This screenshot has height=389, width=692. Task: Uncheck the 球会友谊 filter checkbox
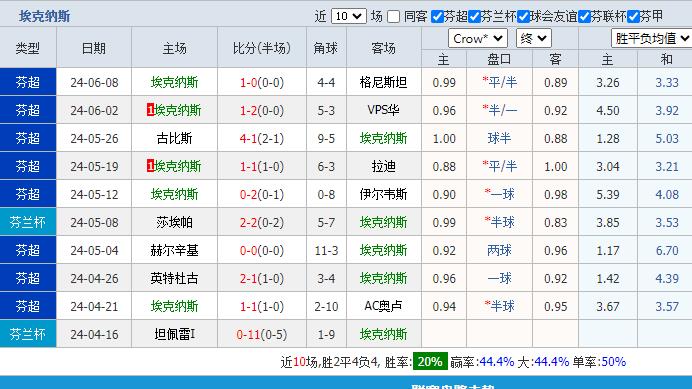point(523,17)
